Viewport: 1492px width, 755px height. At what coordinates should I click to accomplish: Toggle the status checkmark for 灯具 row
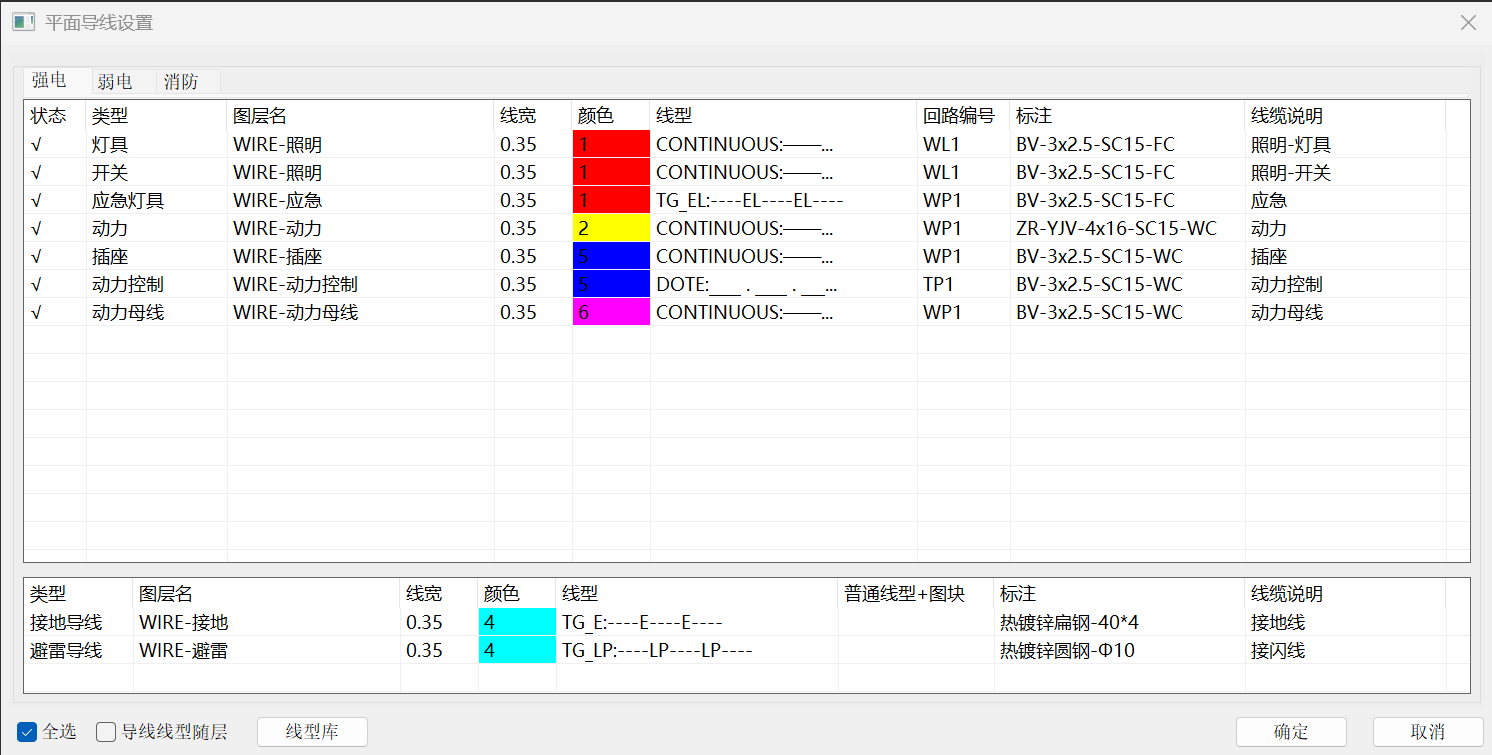click(36, 145)
